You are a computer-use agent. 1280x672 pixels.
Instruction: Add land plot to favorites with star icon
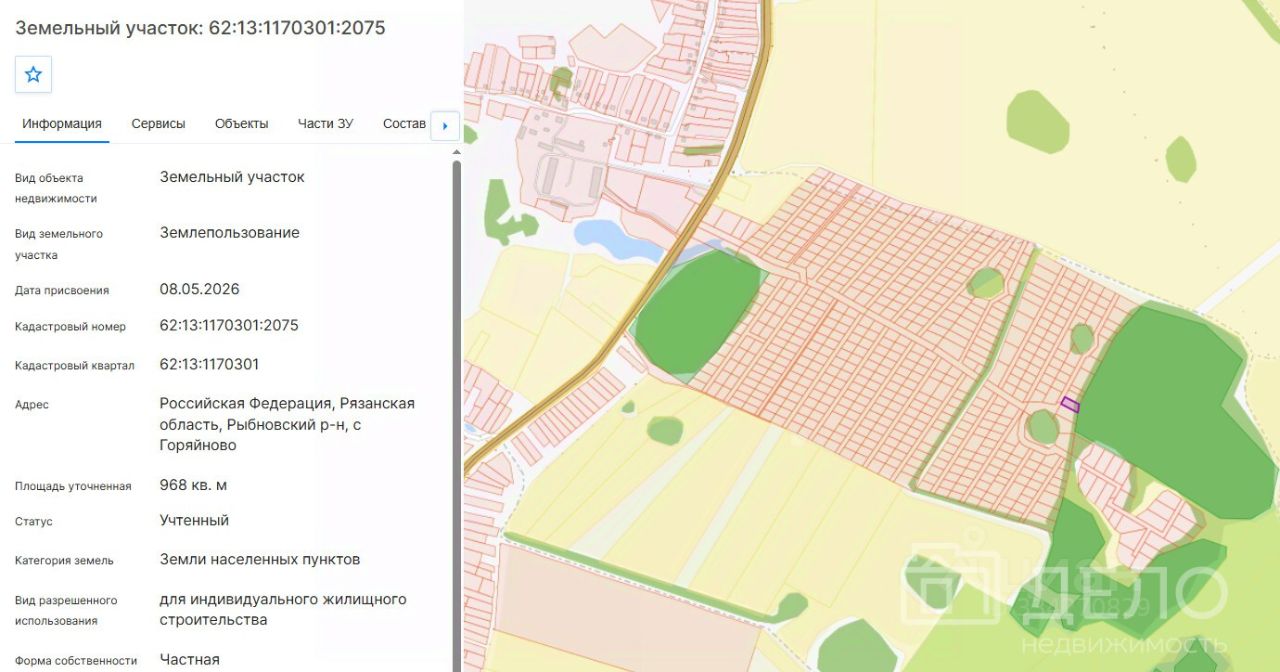pos(33,74)
